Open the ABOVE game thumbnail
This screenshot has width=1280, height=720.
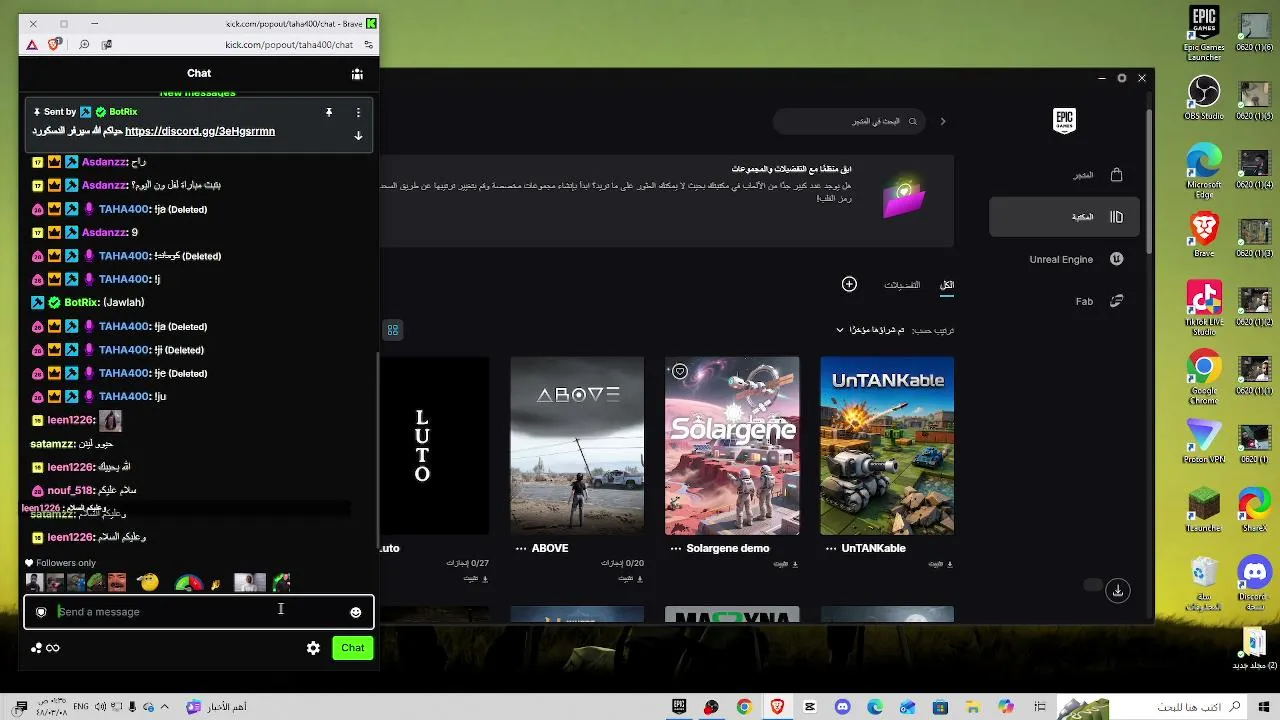[x=577, y=446]
